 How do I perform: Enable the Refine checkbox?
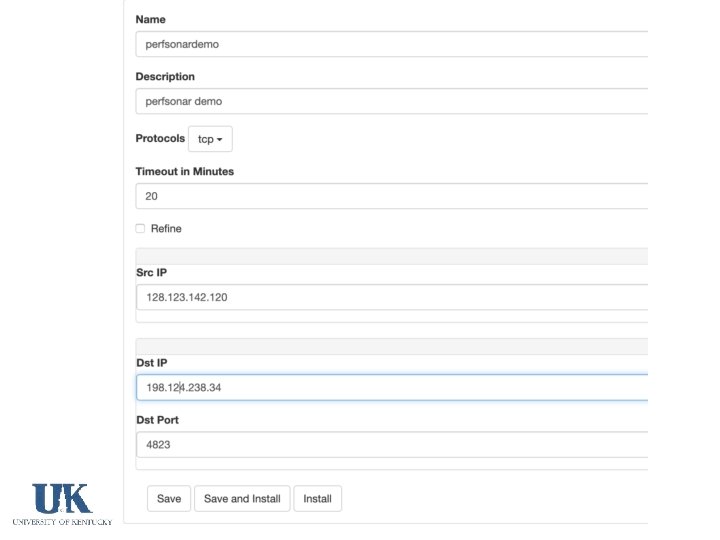[140, 228]
